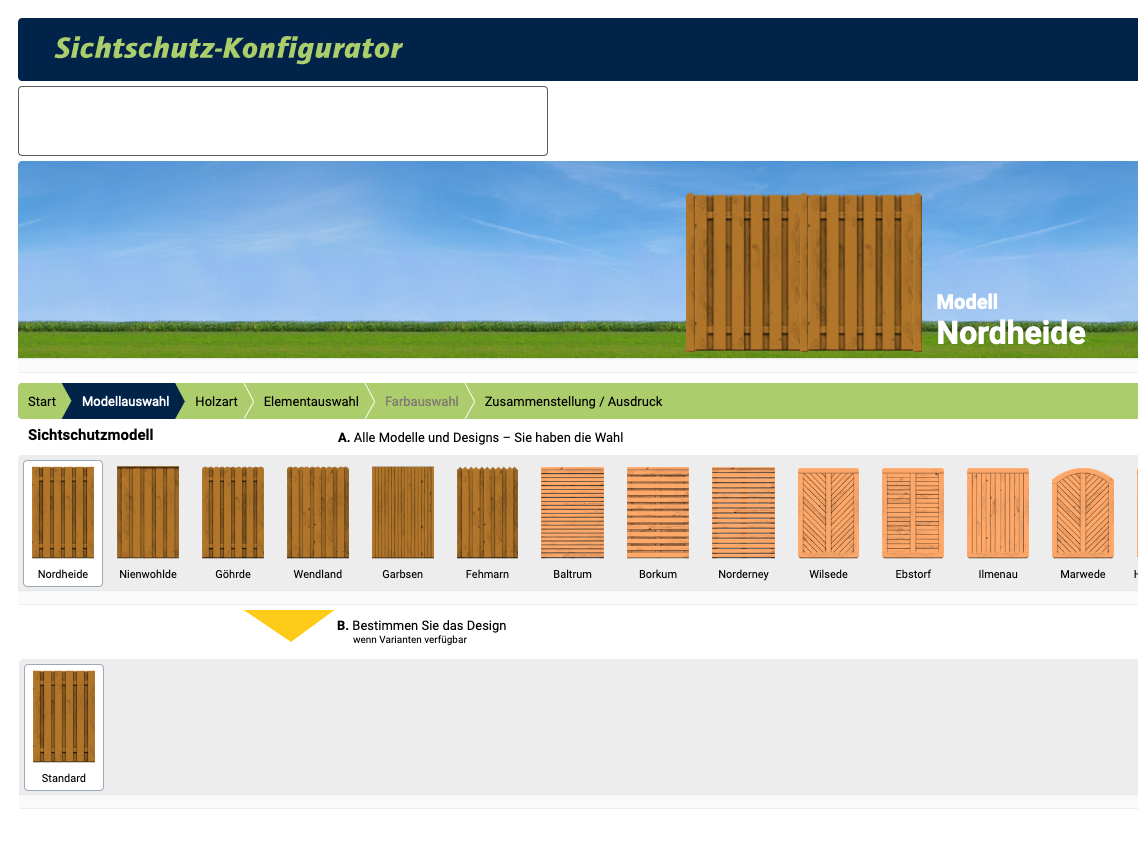Click the empty box below the header

coord(283,121)
